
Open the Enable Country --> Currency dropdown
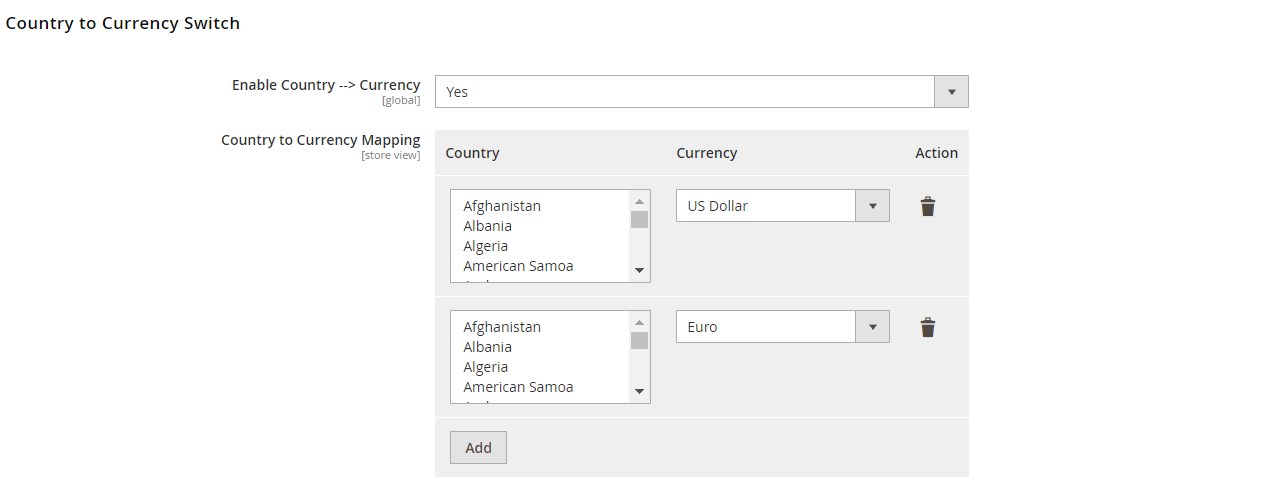[x=702, y=92]
